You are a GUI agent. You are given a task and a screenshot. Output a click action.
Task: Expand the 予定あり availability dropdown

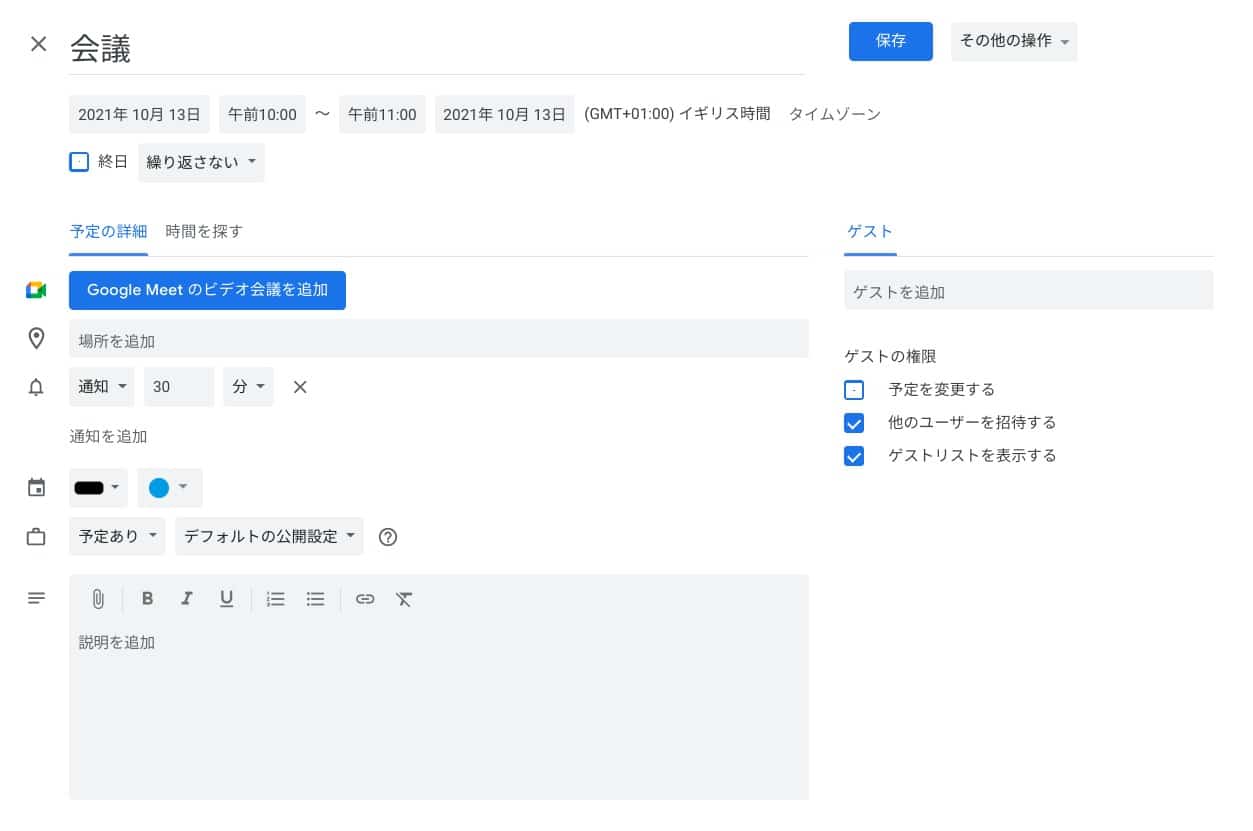pos(118,537)
